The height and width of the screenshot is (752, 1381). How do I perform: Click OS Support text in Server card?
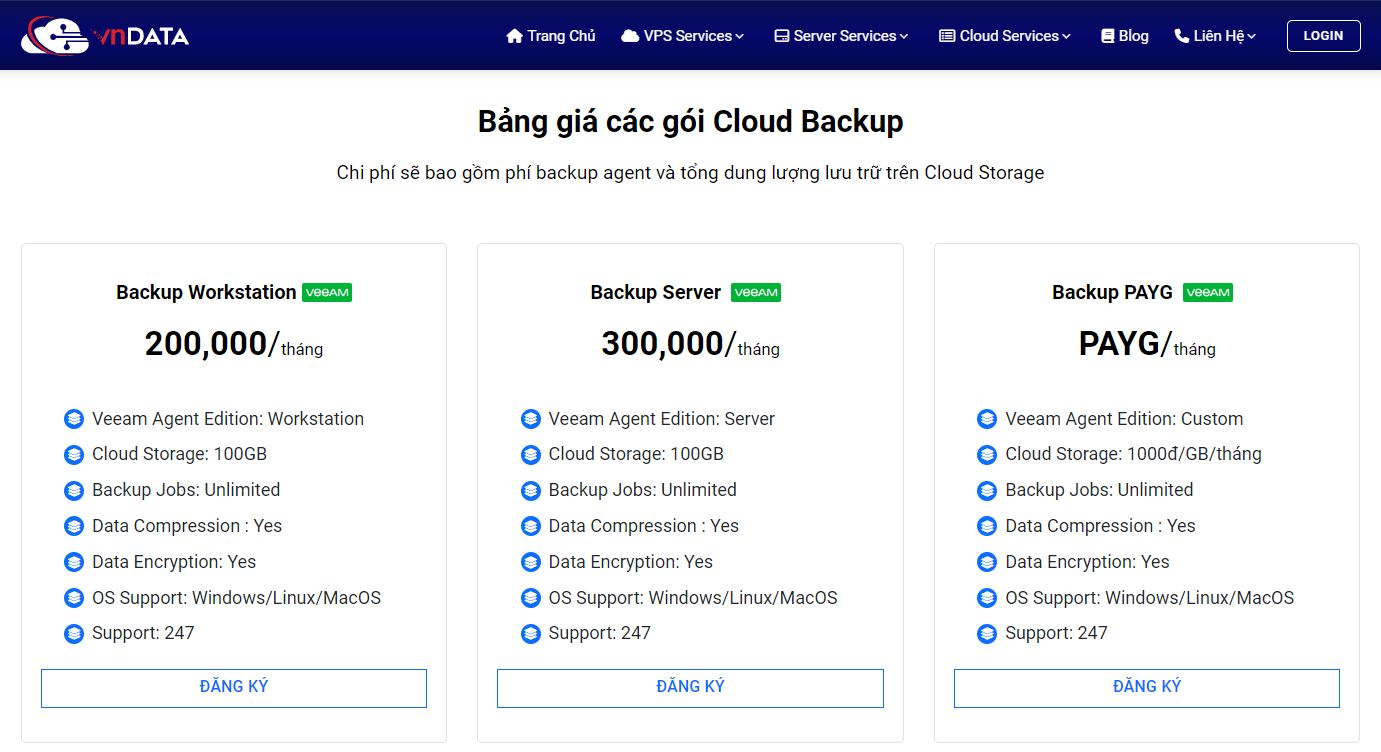tap(693, 598)
